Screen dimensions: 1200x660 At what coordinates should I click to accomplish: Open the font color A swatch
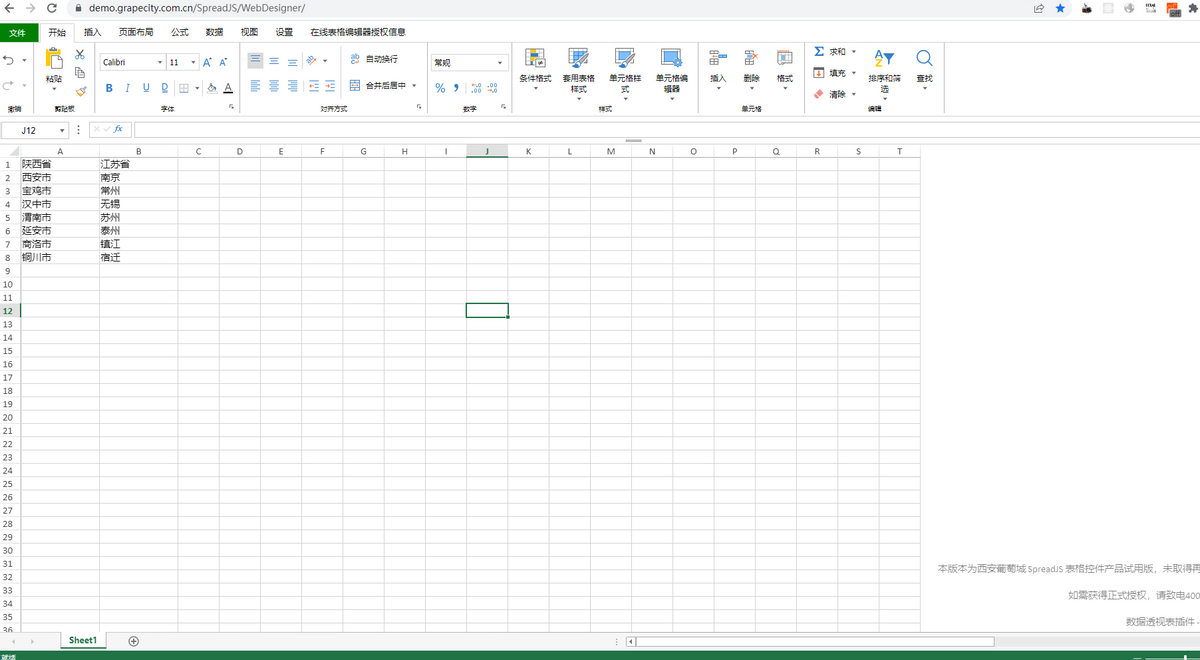pos(228,88)
